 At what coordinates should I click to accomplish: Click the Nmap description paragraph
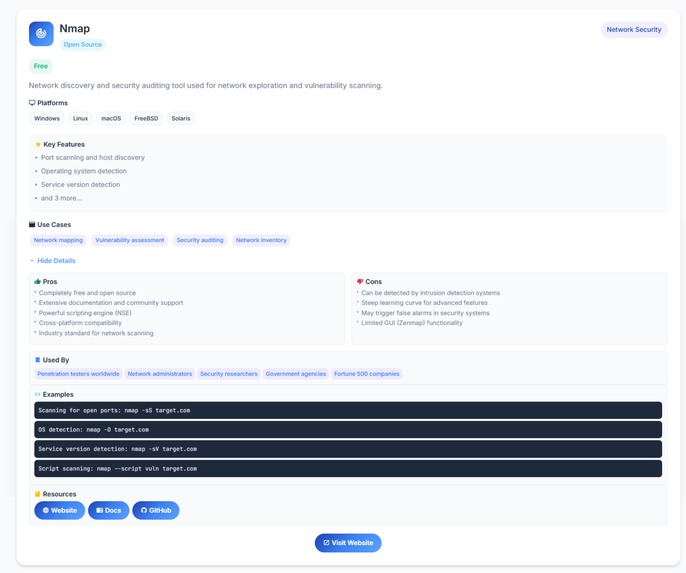206,85
